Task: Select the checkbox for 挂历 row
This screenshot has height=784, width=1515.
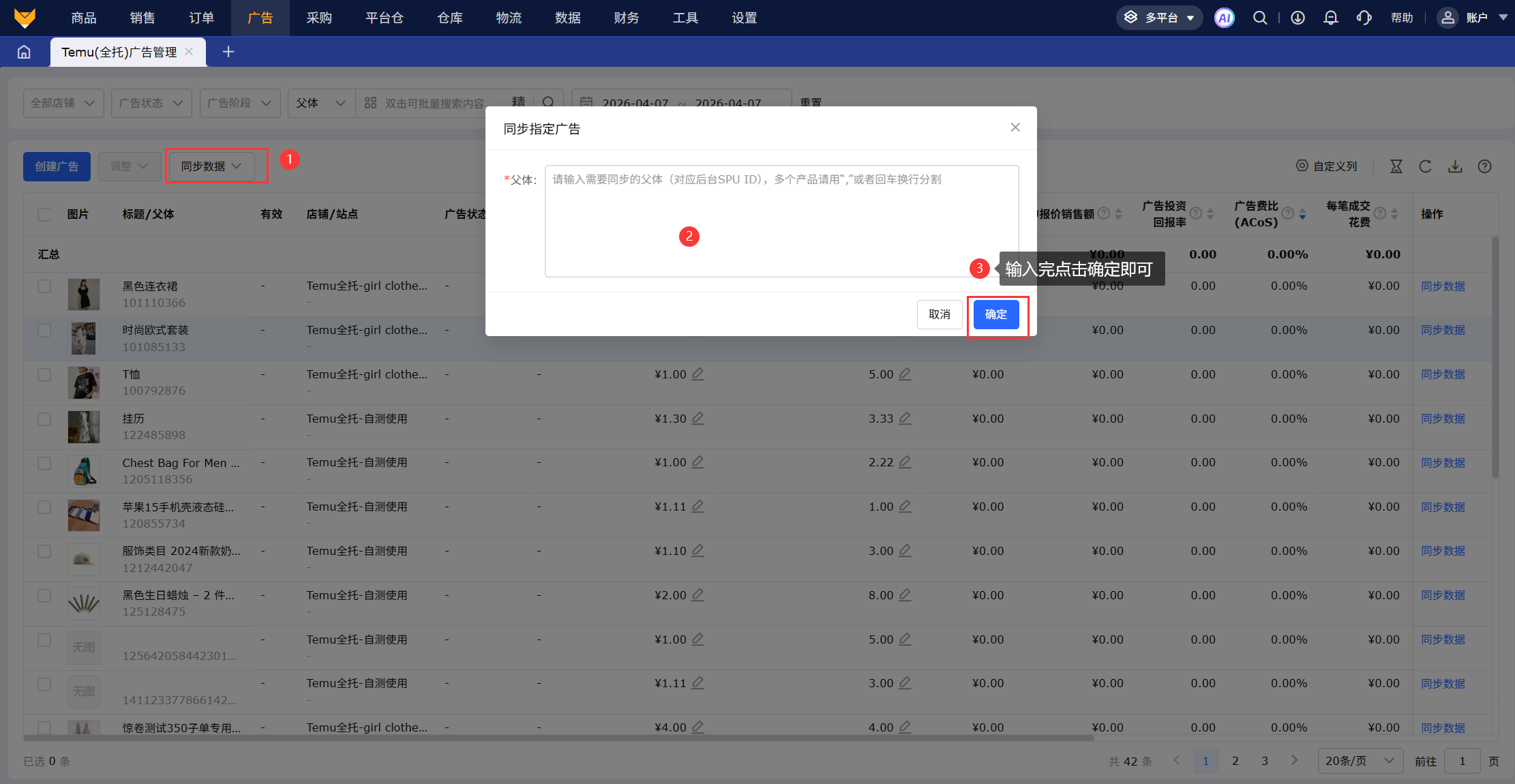Action: tap(44, 419)
